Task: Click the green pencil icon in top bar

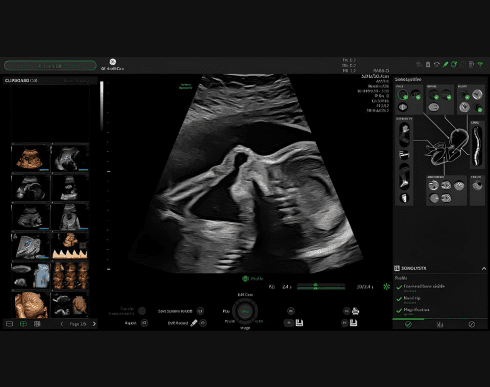Action: 445,64
